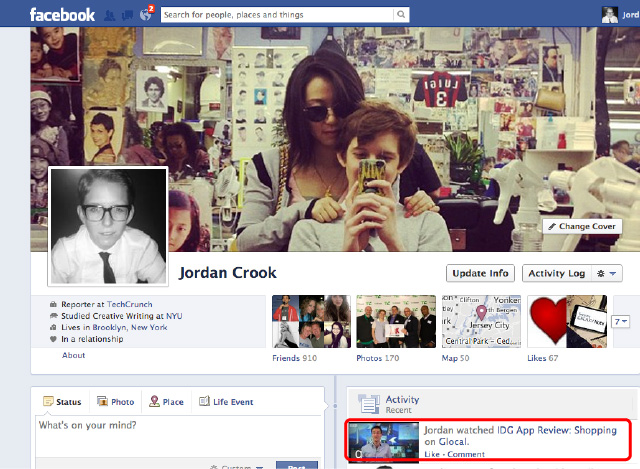Click the Activity heading
Screen dimensions: 640x469
coord(402,399)
